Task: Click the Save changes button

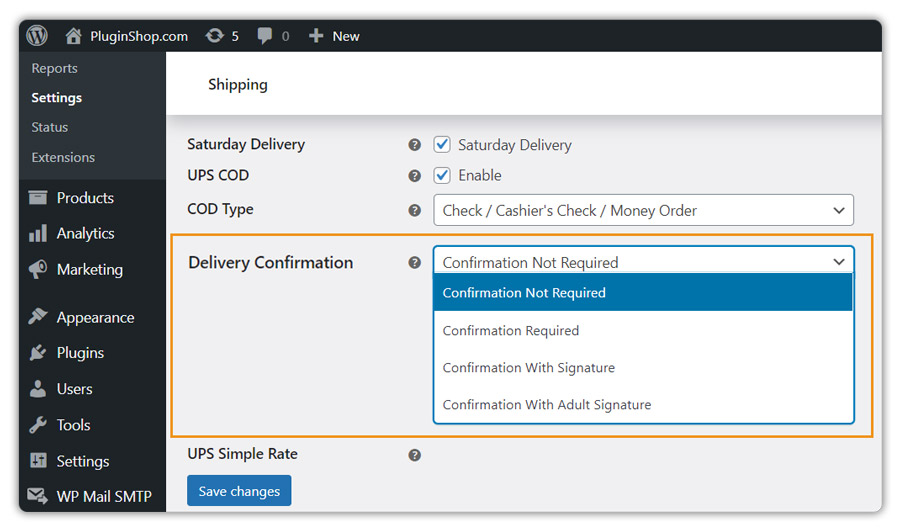Action: 239,491
